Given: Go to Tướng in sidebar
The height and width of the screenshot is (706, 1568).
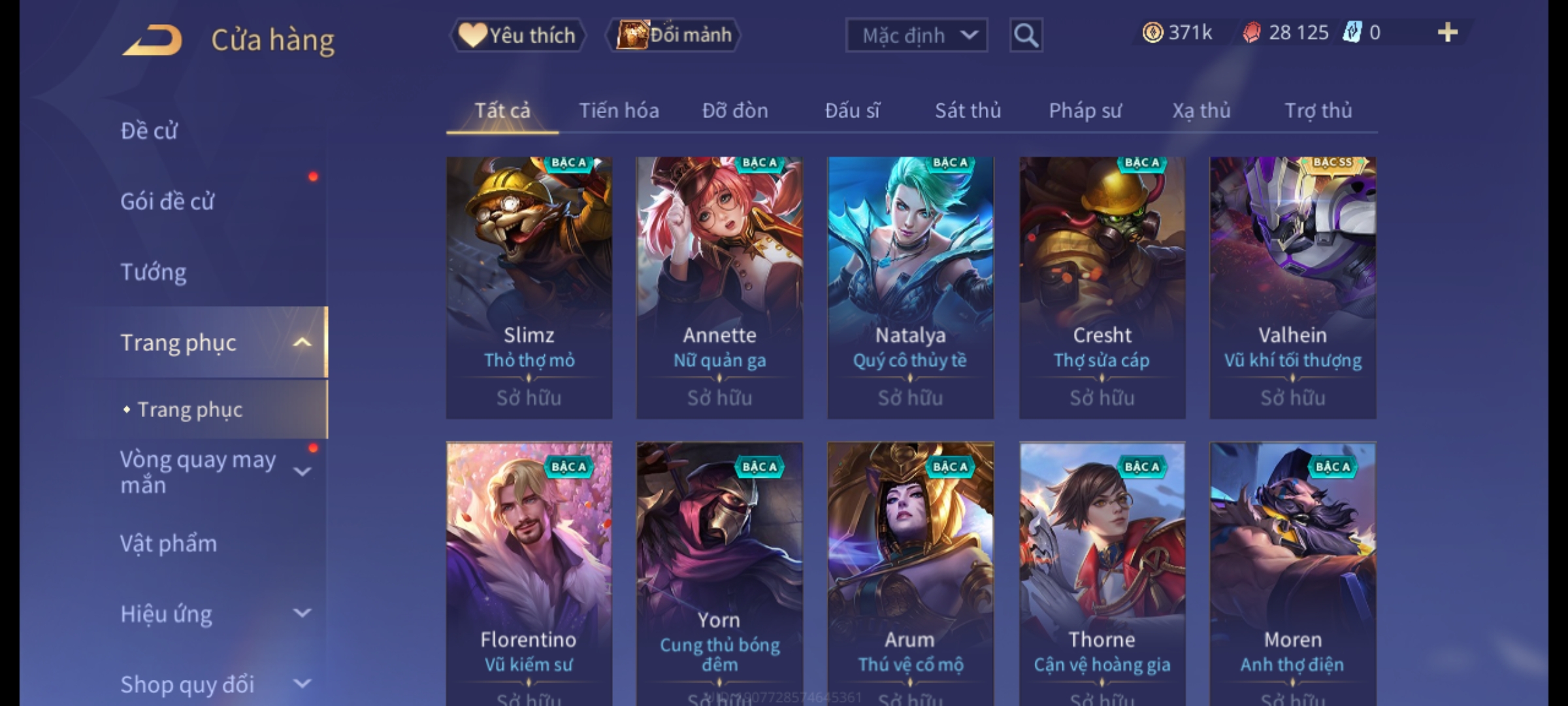Looking at the screenshot, I should [154, 272].
